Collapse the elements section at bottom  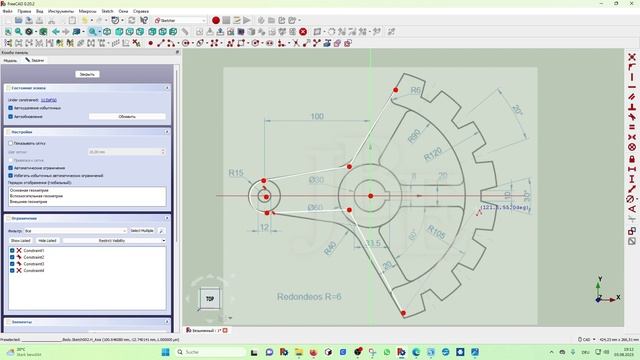point(167,322)
